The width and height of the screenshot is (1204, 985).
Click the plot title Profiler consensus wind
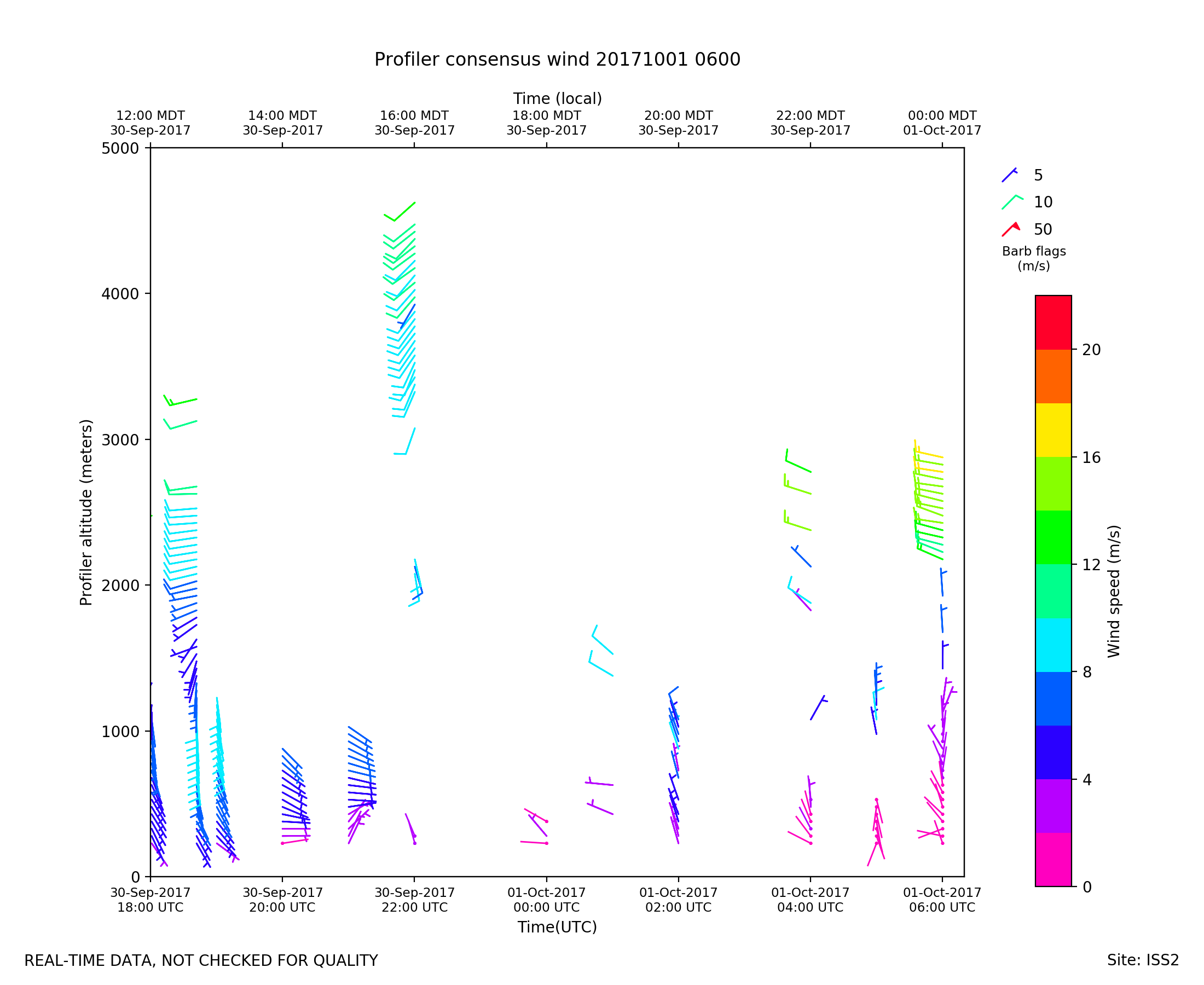click(557, 60)
